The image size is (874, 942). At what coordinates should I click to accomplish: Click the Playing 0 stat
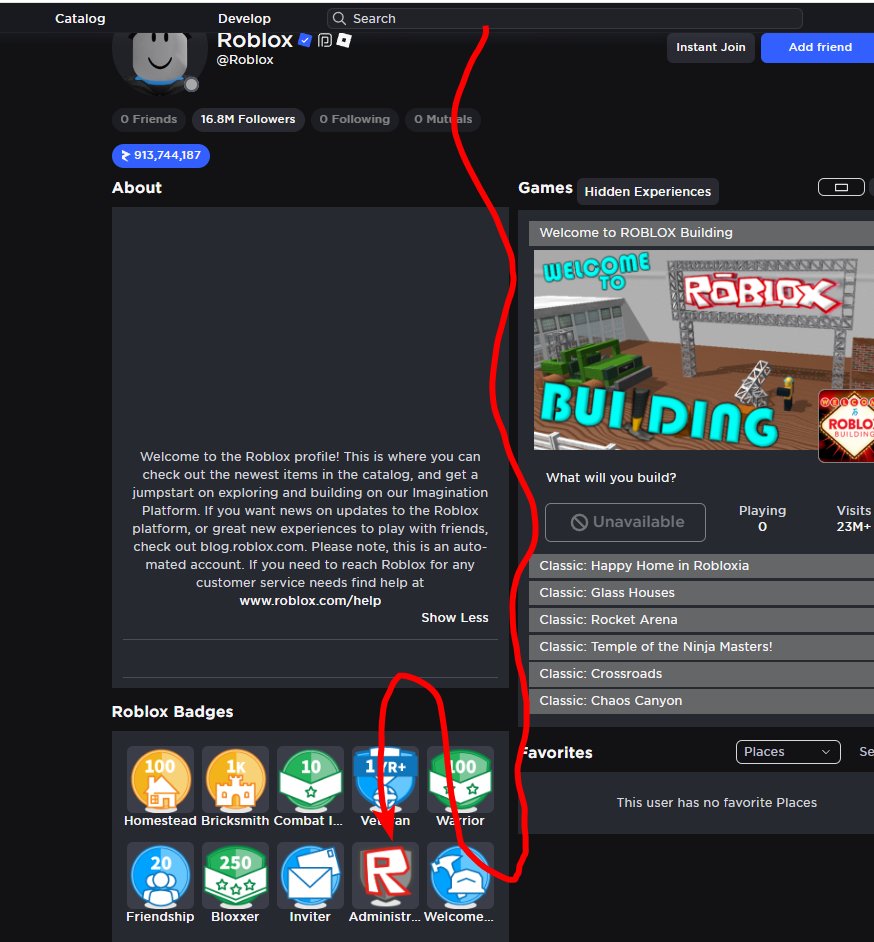pos(762,518)
